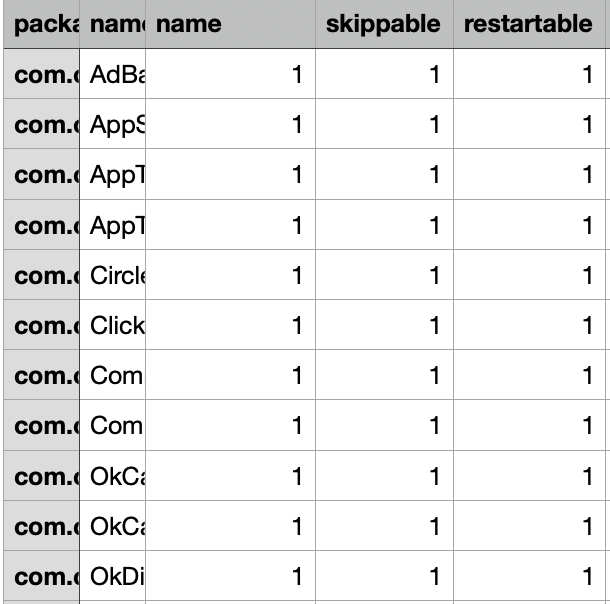Select the AdBa name cell
Viewport: 610px width, 604px height.
click(112, 74)
